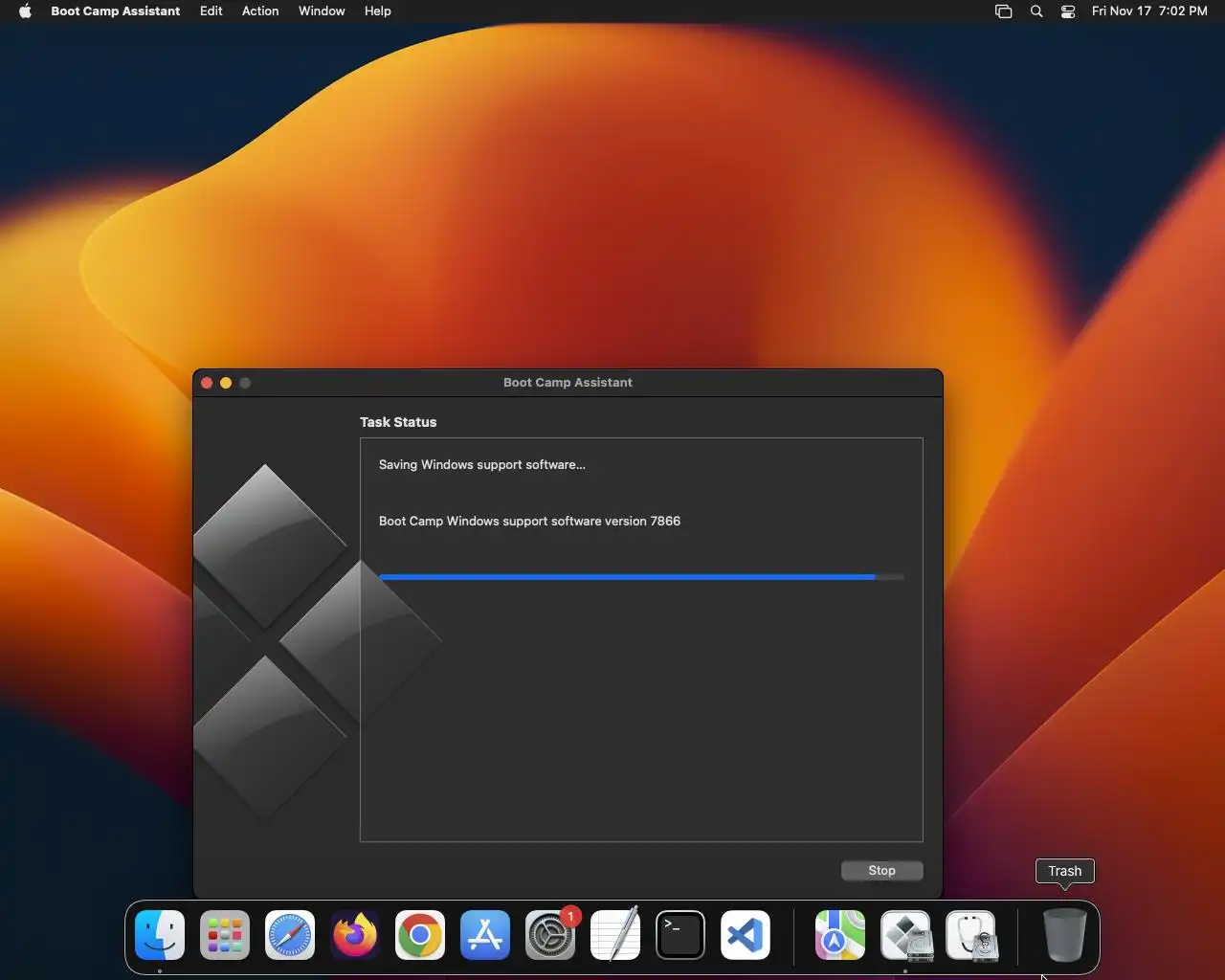
Task: Launch Google Chrome from the Dock
Action: (420, 935)
